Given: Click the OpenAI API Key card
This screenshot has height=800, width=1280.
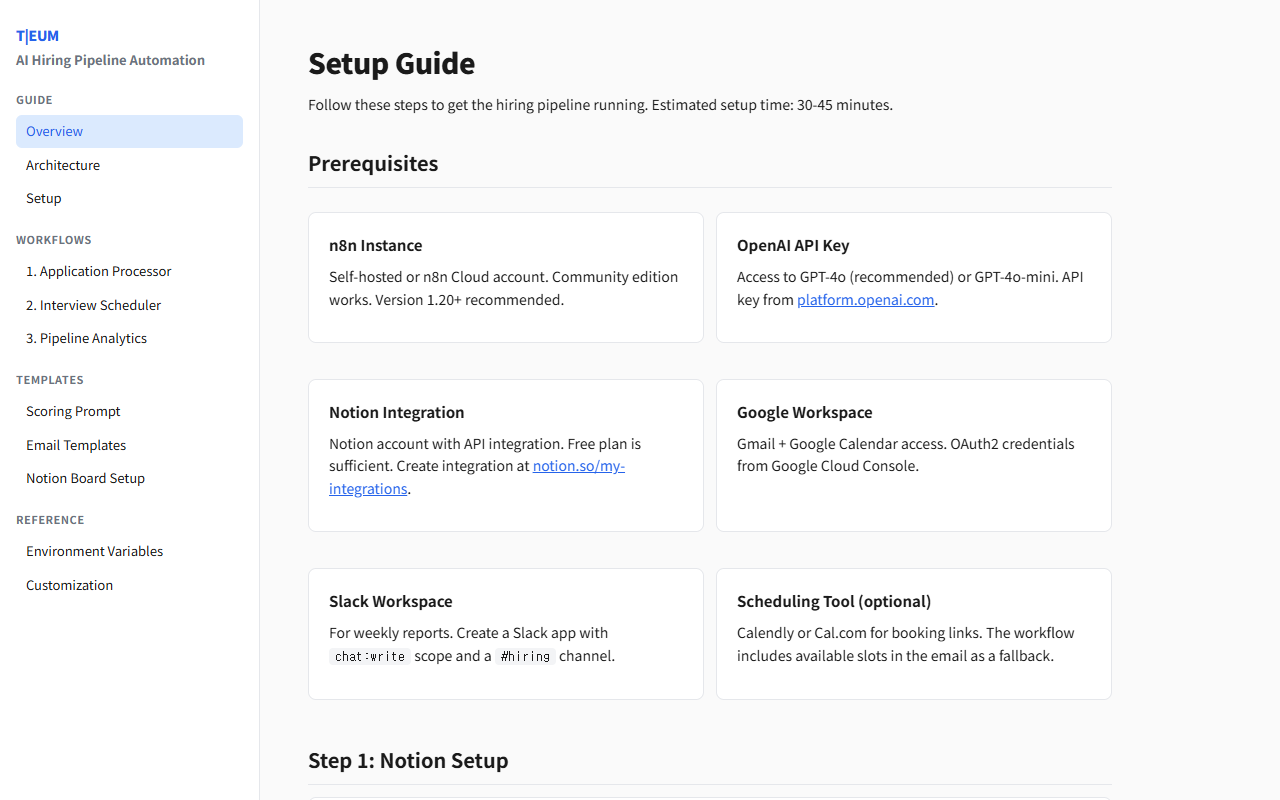Looking at the screenshot, I should [913, 277].
